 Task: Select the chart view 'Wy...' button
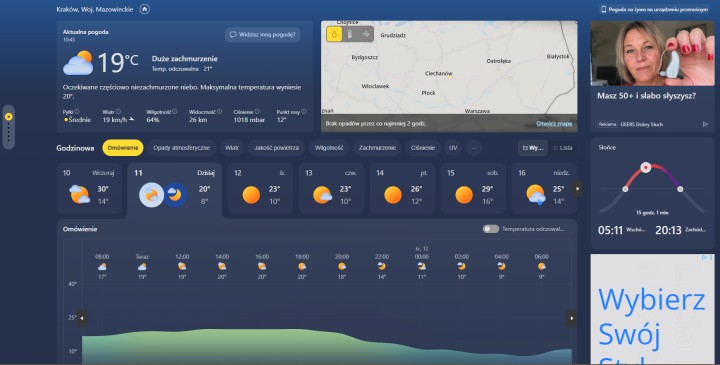point(533,148)
